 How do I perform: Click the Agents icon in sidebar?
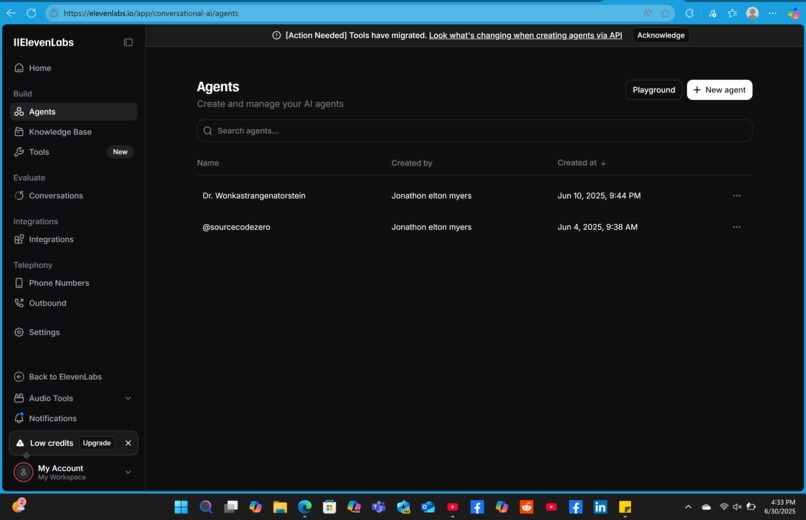[19, 112]
